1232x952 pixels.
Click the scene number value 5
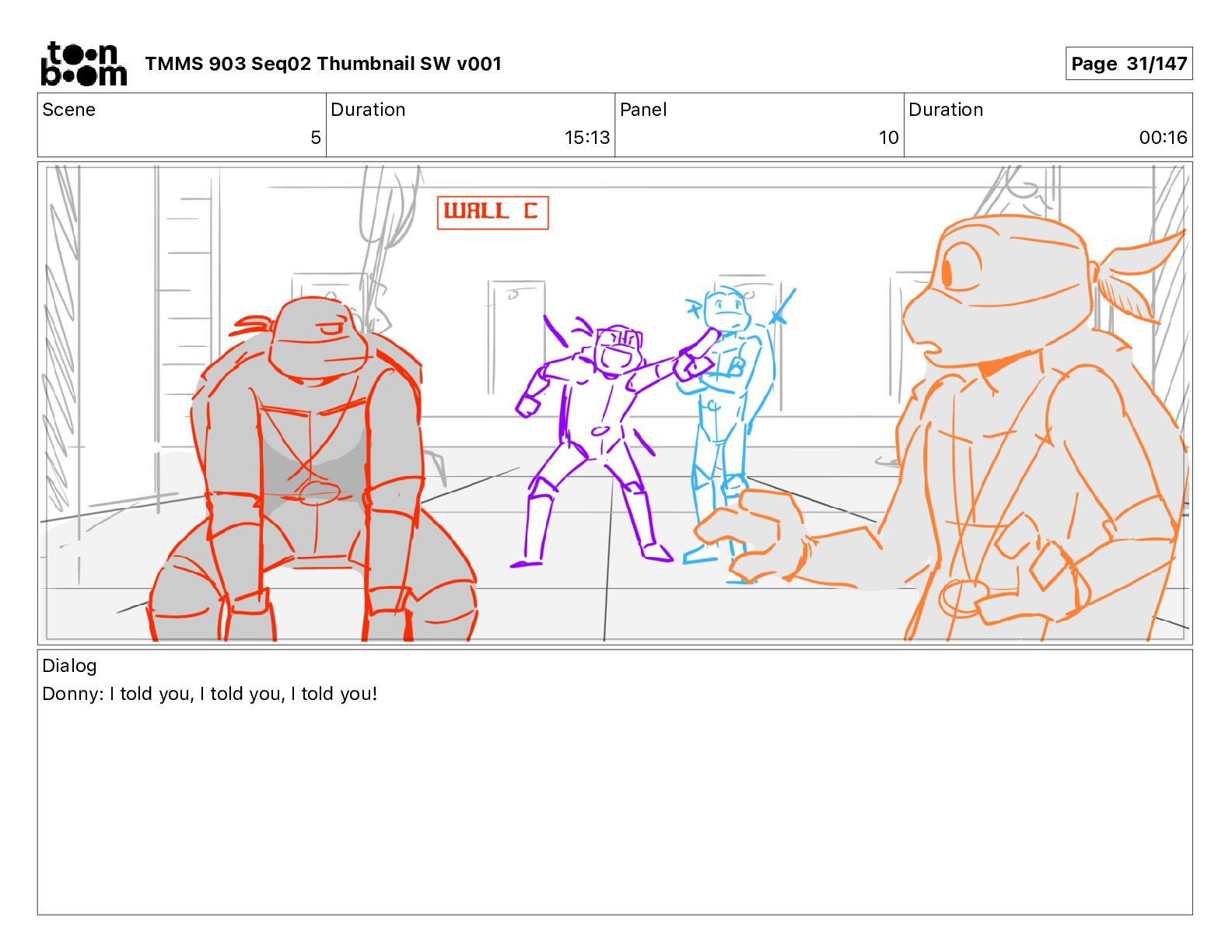tap(315, 138)
